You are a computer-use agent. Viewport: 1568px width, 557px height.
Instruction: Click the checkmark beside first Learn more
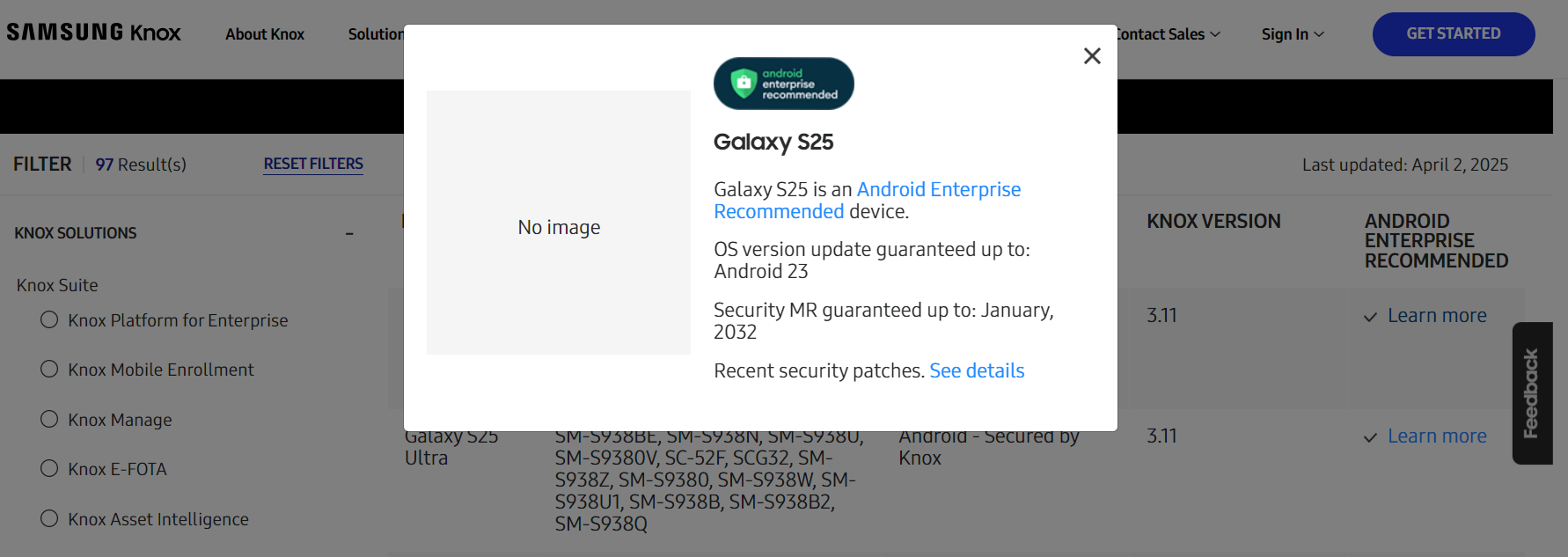(x=1370, y=317)
